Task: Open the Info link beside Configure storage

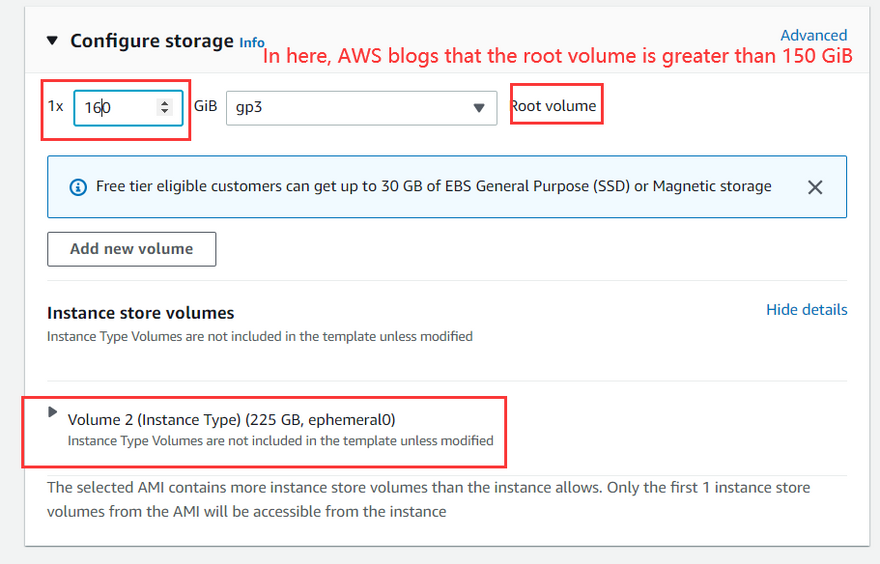Action: point(252,42)
